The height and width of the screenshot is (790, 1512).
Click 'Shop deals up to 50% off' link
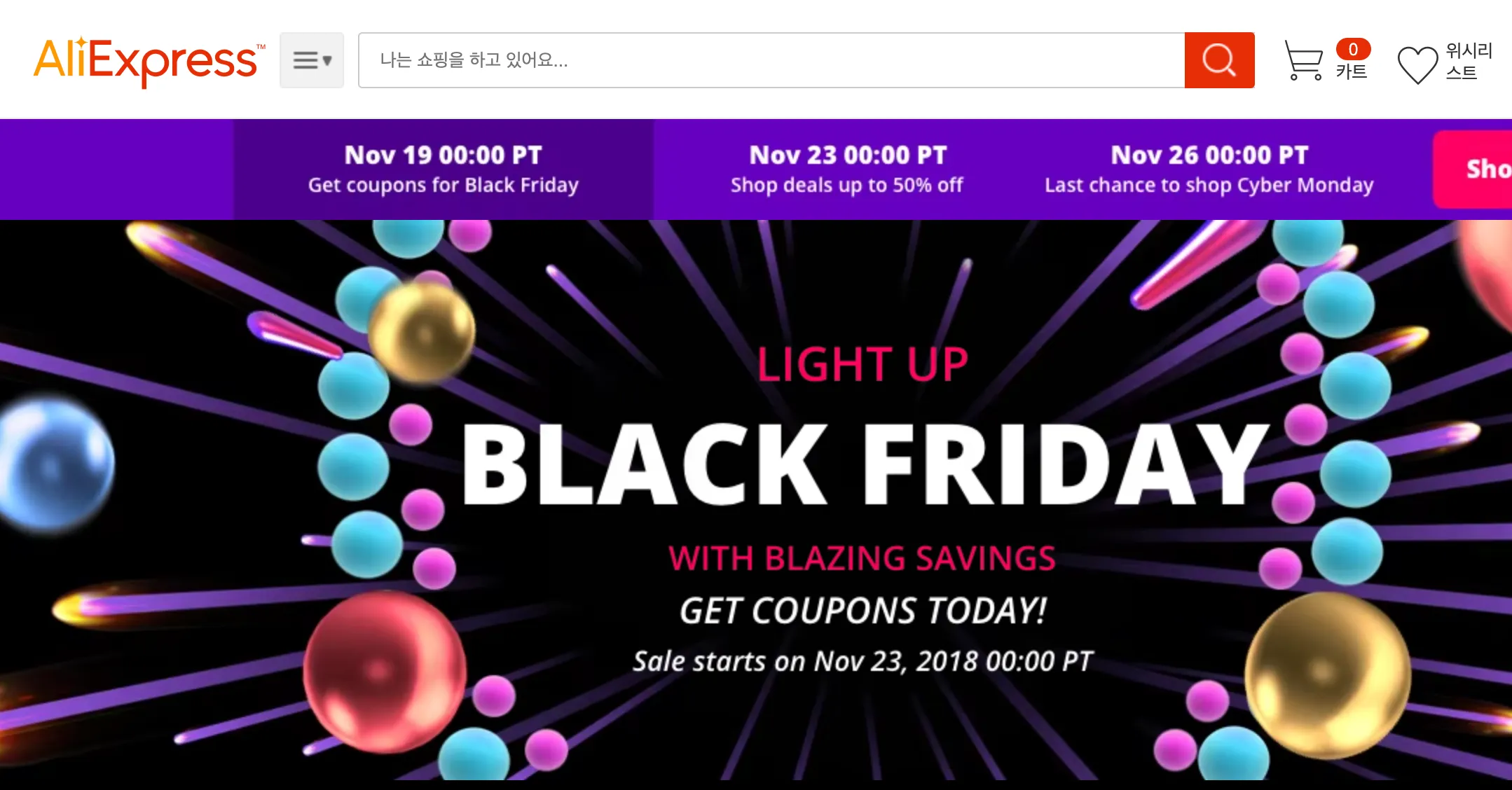[847, 185]
